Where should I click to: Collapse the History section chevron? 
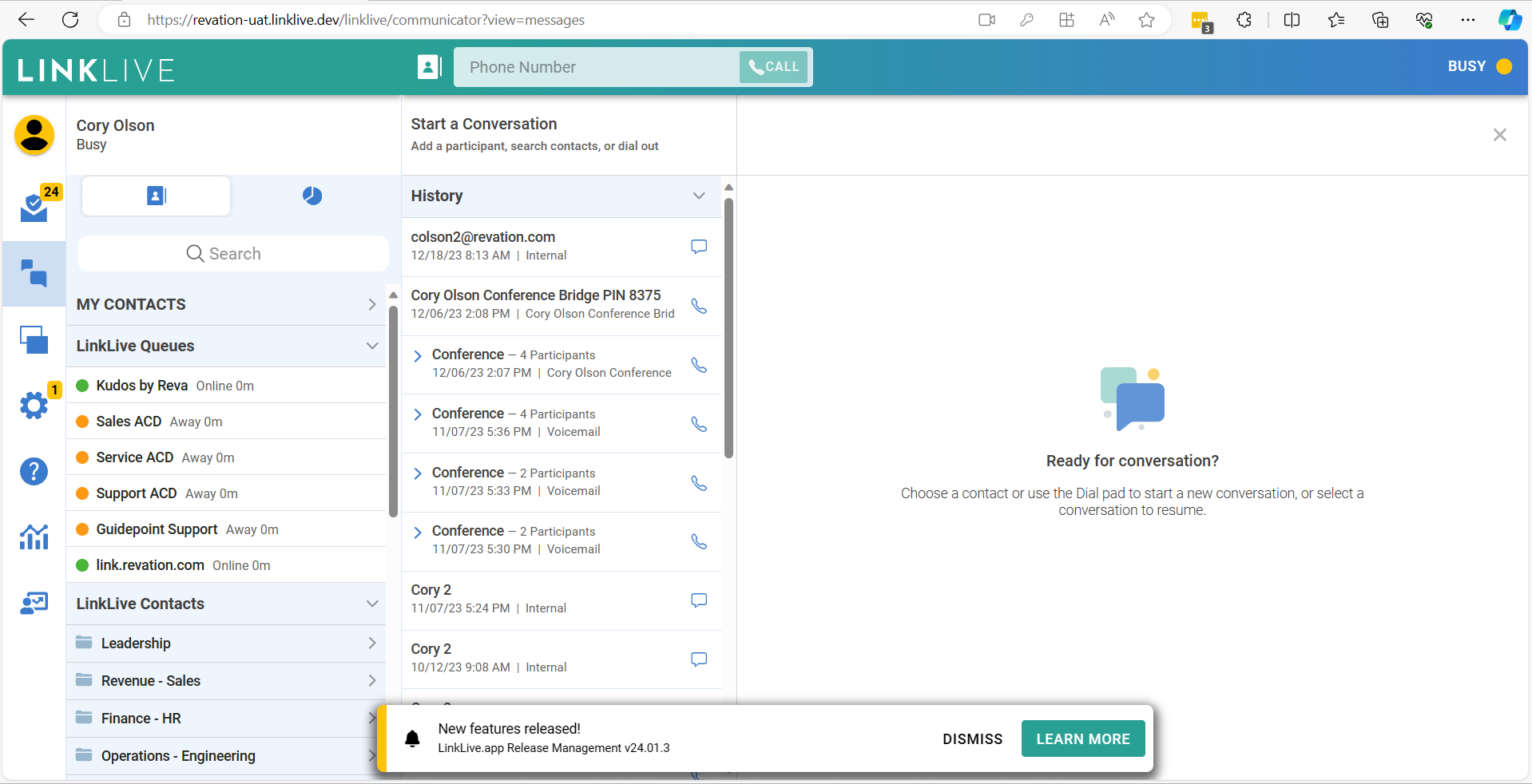[x=699, y=196]
